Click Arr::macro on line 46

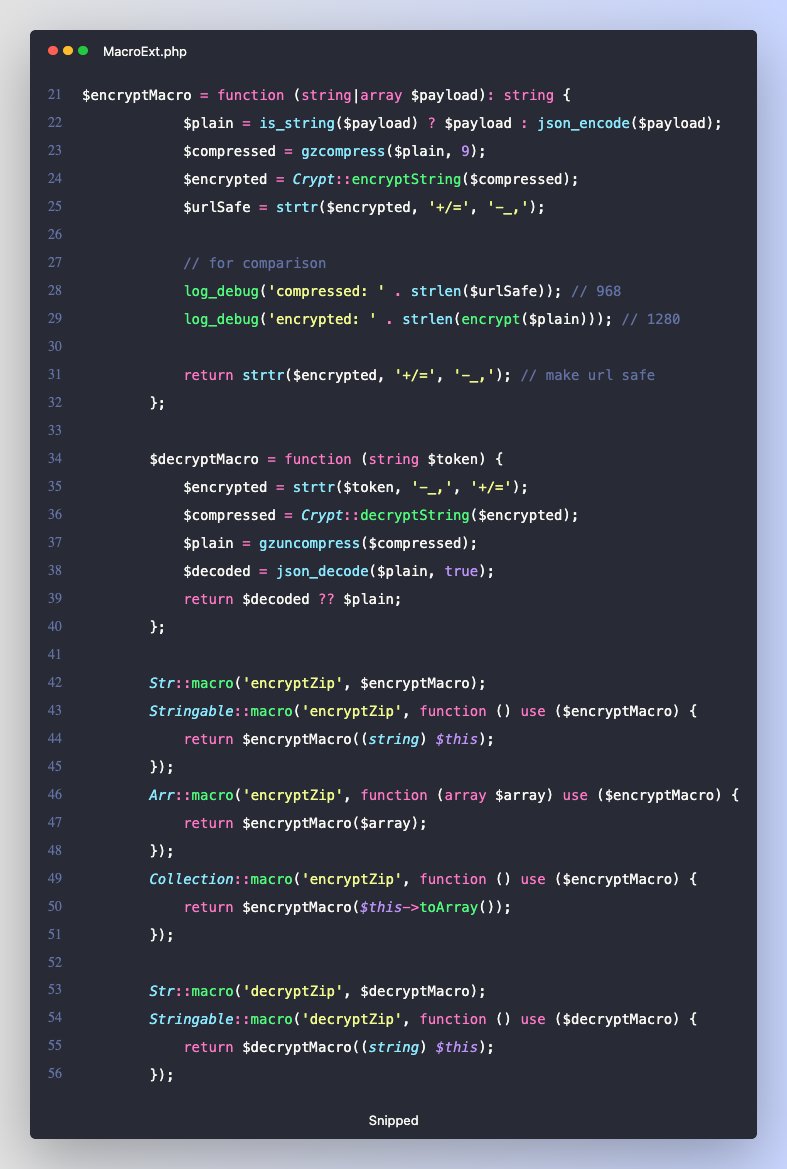192,795
